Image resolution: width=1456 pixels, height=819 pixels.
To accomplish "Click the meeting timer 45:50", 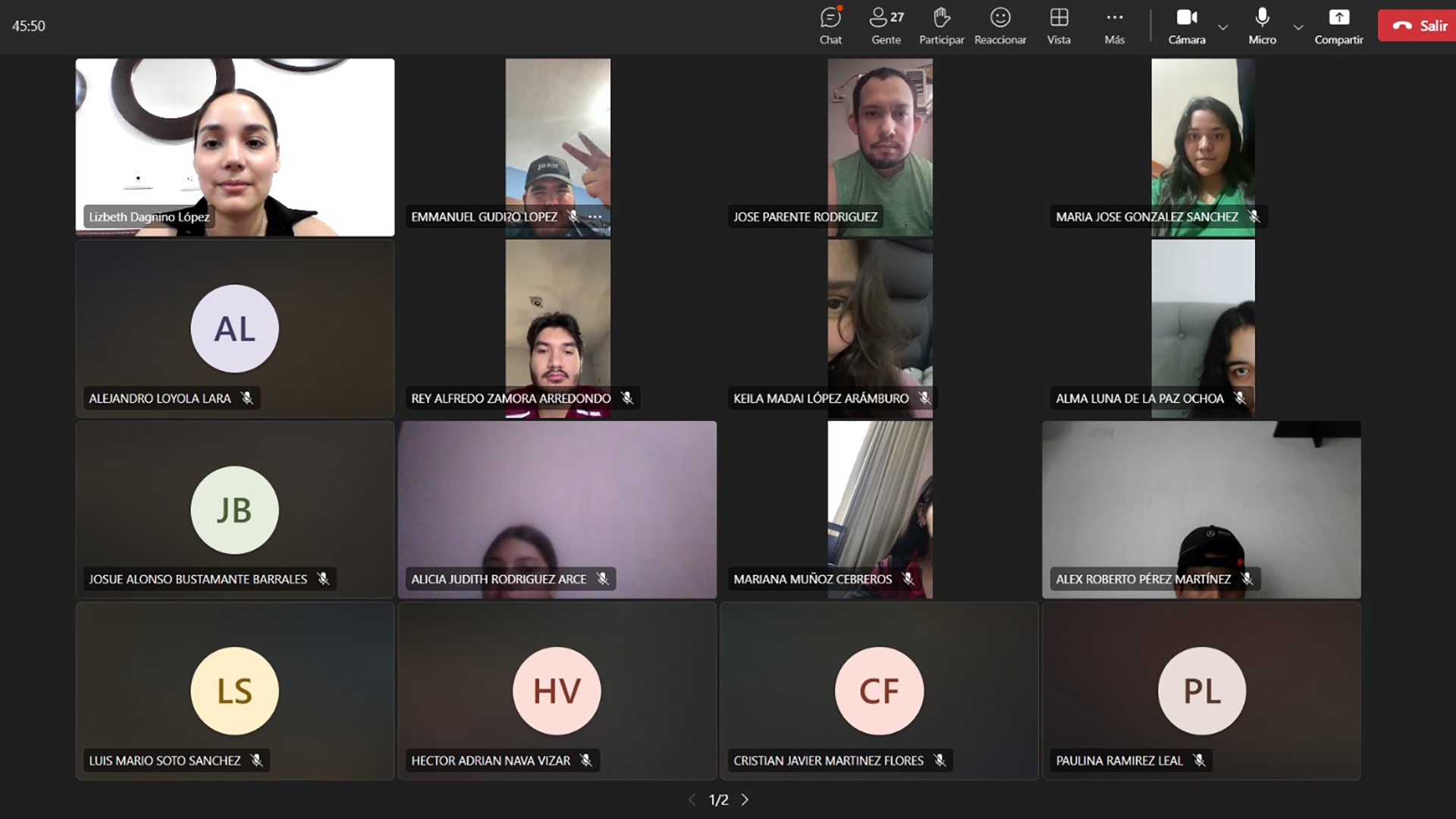I will 28,26.
